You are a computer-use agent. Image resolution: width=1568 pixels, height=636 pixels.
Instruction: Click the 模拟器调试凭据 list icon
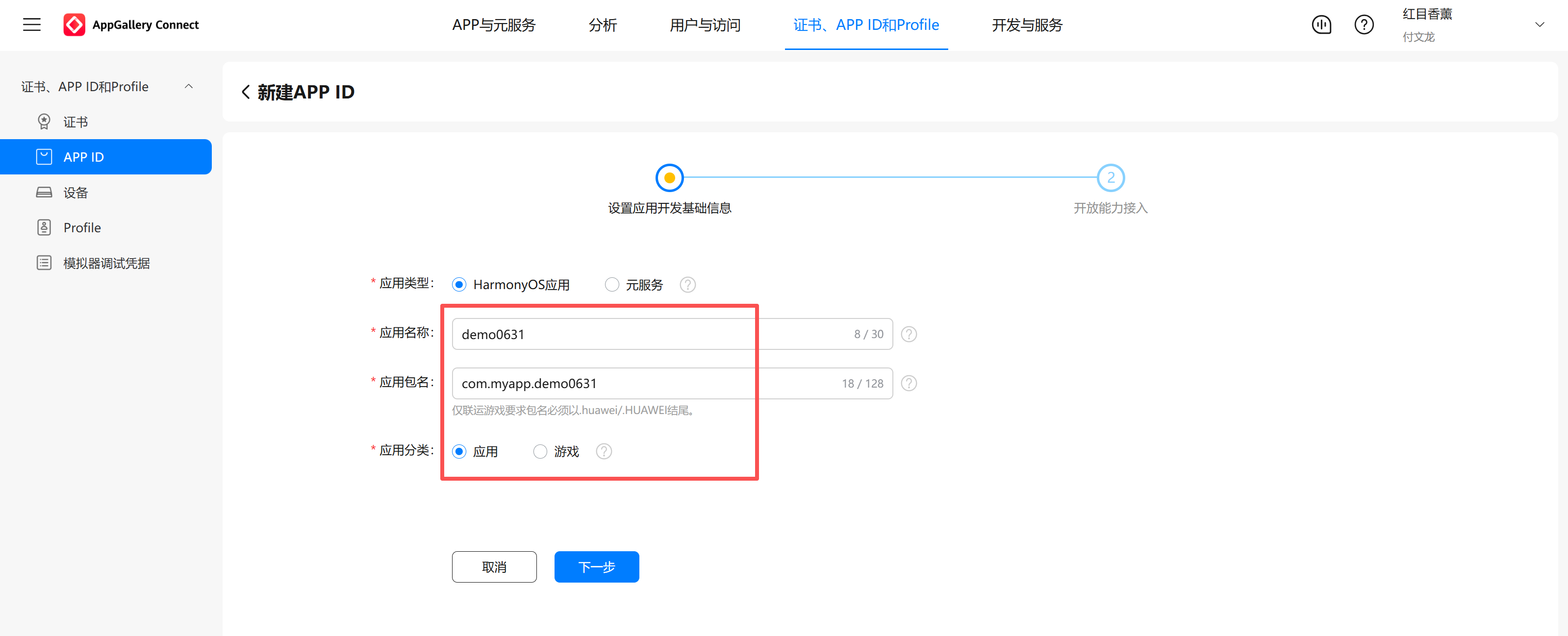44,263
